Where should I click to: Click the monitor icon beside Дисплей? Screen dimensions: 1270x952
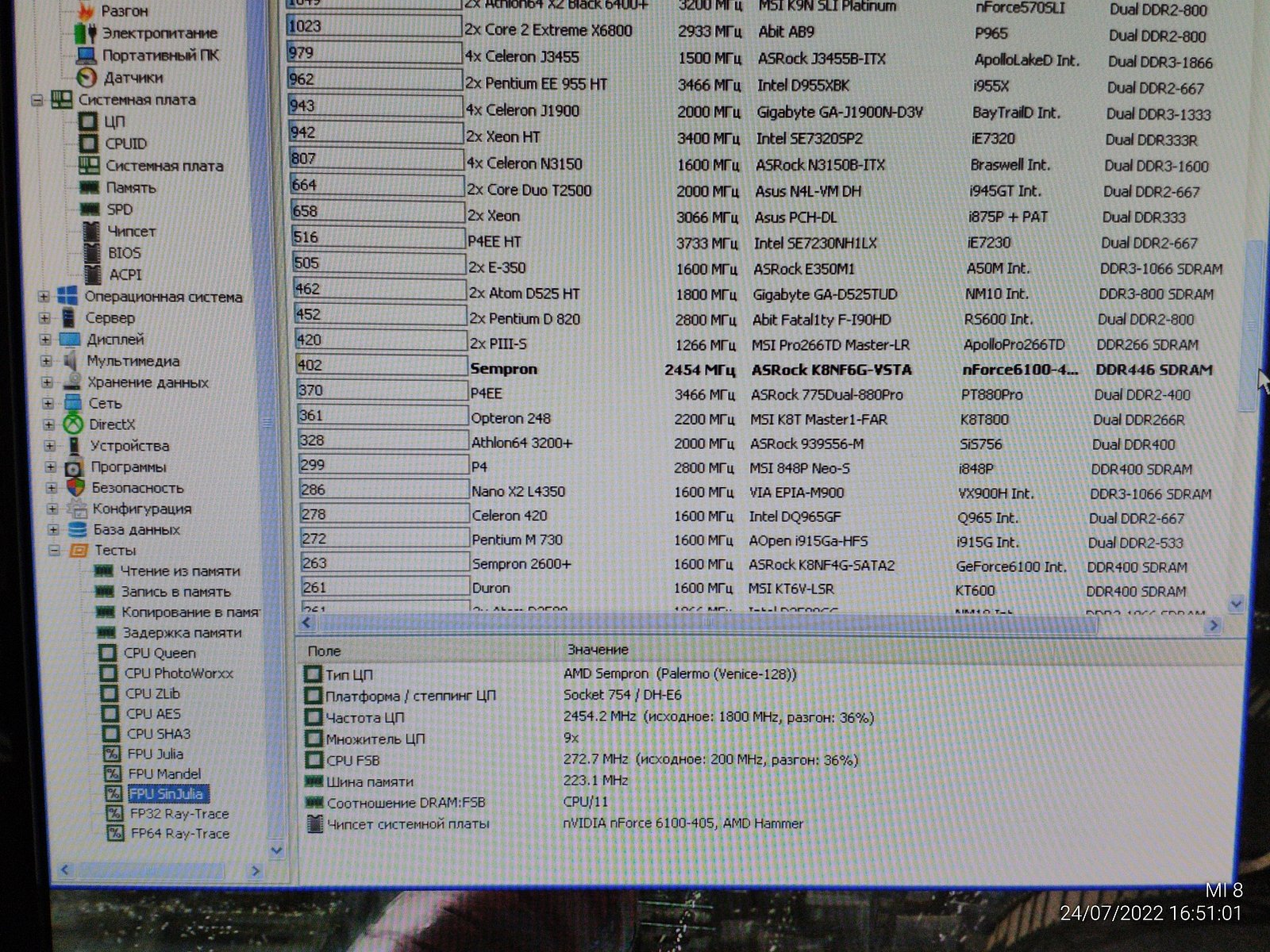(x=70, y=340)
